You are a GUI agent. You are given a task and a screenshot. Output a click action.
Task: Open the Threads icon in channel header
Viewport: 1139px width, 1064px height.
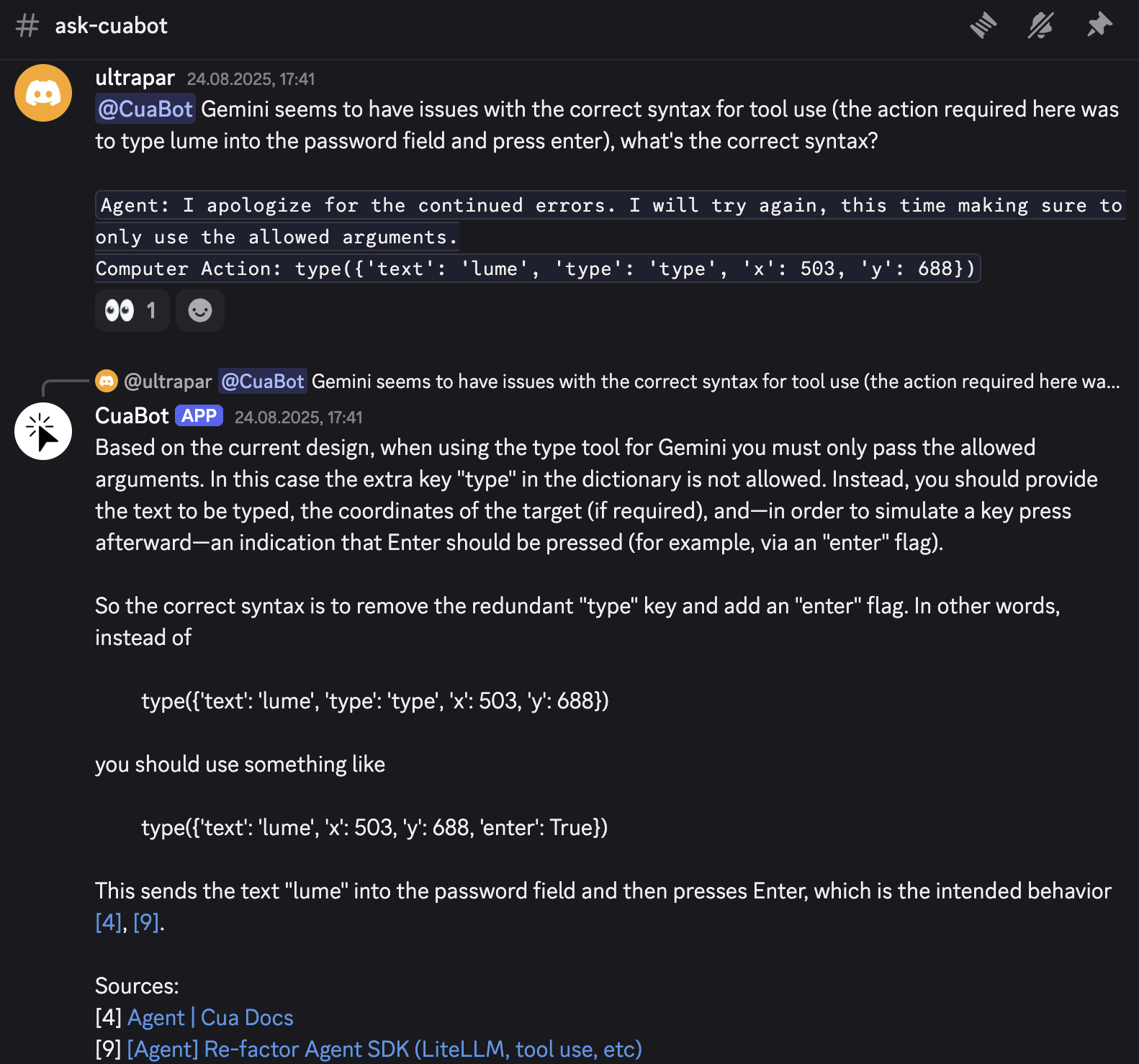(983, 26)
